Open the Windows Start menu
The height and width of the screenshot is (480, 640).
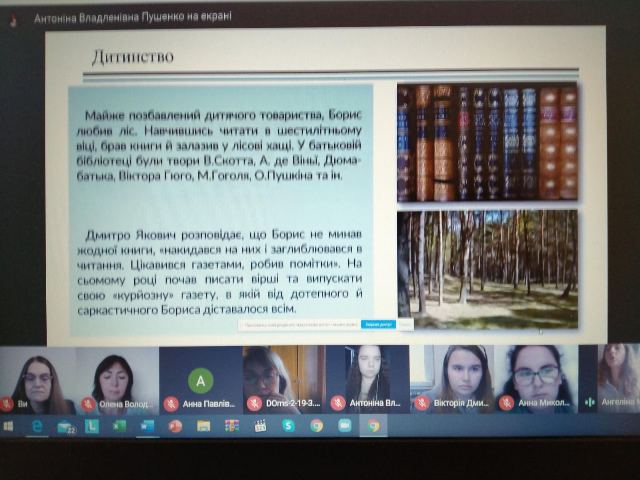point(8,427)
